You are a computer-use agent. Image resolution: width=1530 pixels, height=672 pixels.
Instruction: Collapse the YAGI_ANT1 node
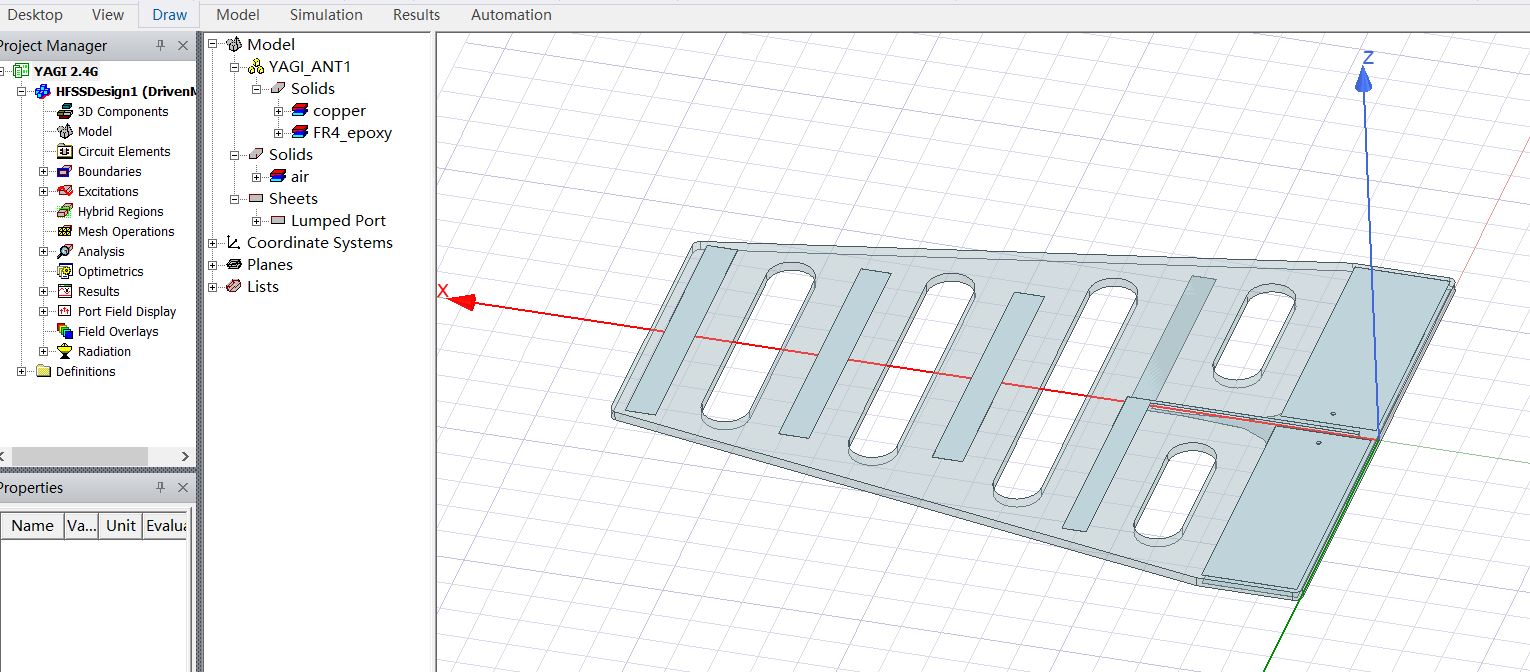(x=235, y=67)
